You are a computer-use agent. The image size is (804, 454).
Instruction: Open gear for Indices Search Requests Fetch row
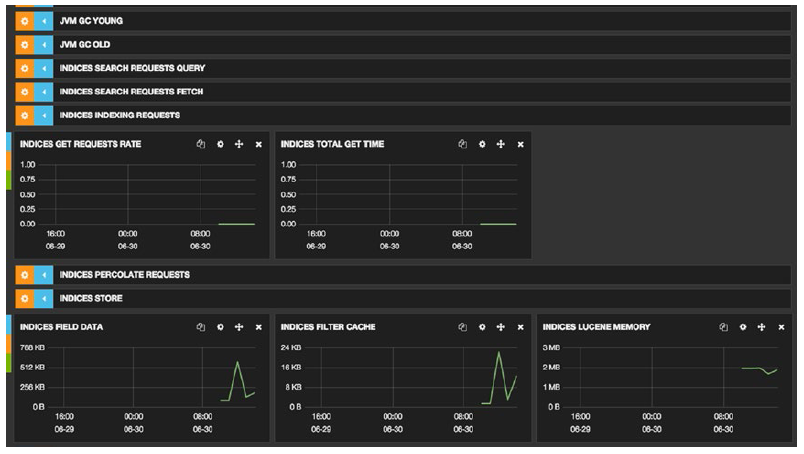pos(25,92)
